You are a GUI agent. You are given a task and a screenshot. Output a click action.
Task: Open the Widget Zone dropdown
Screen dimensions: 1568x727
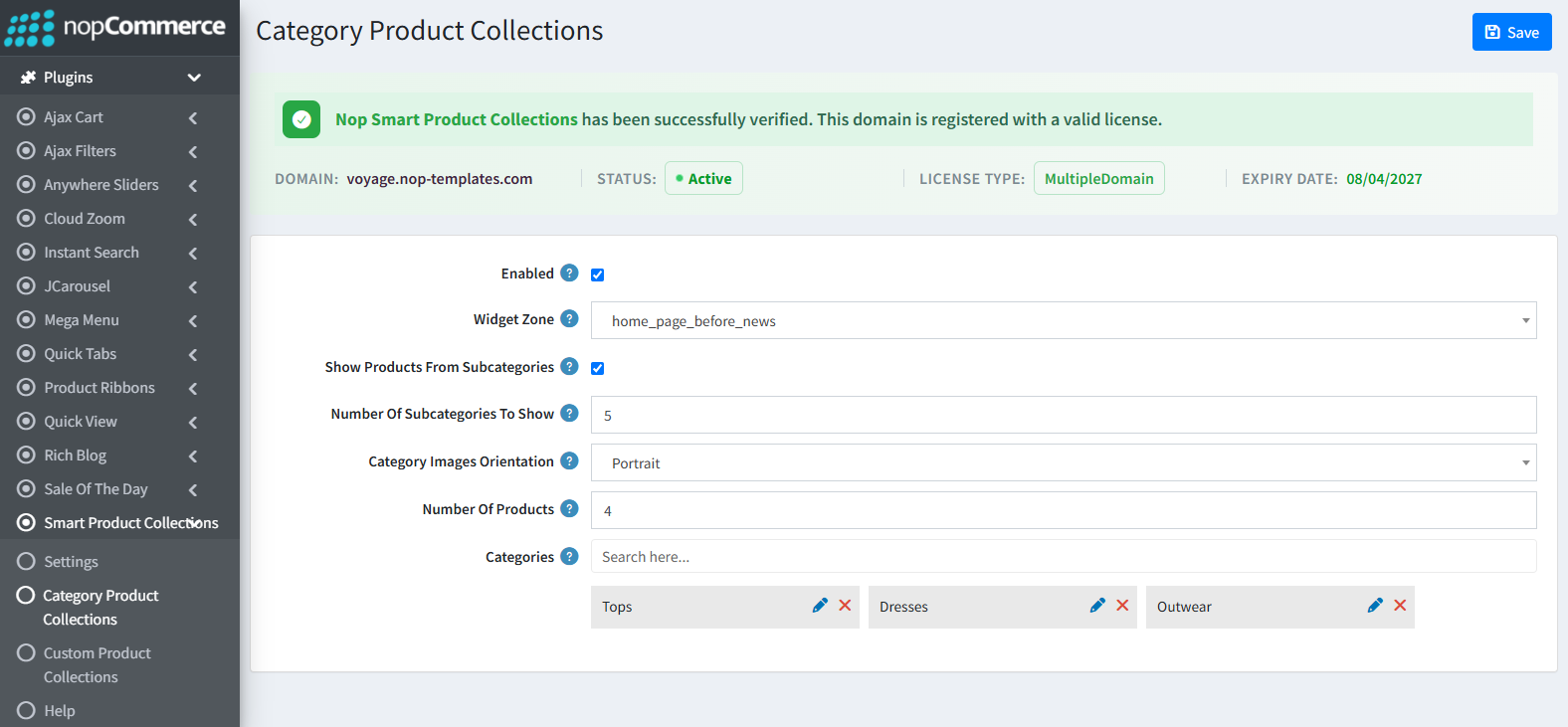click(1064, 320)
